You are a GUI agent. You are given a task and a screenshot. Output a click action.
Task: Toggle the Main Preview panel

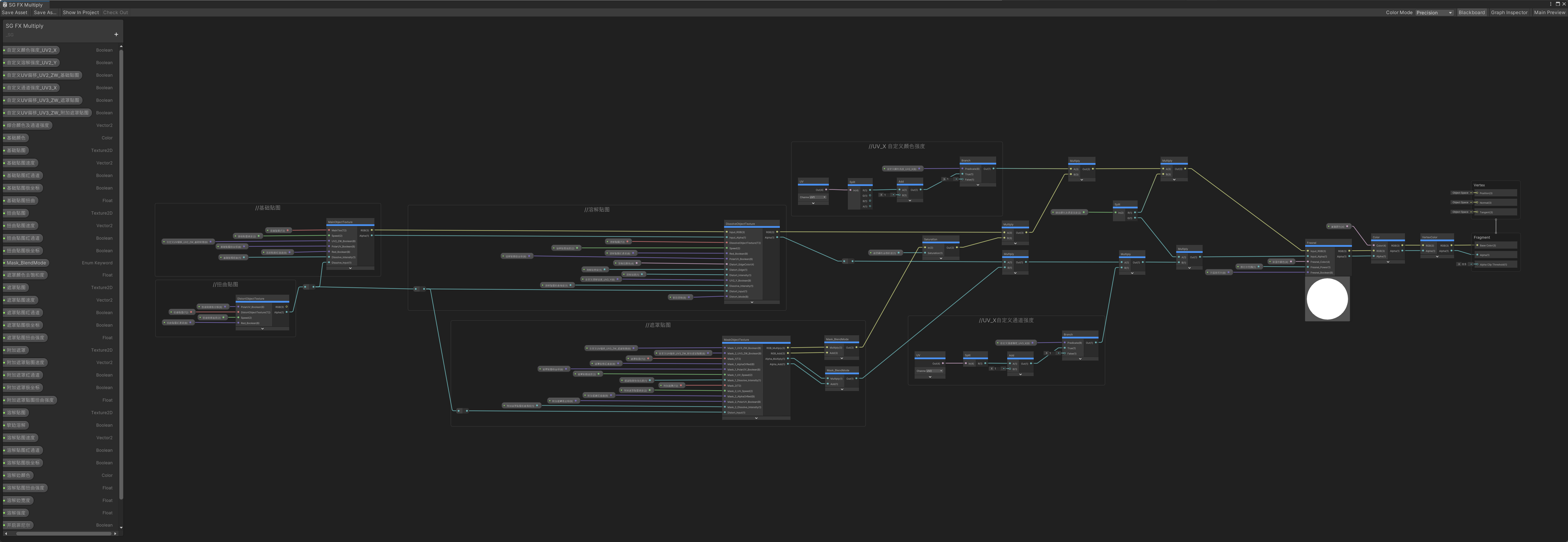pos(1549,12)
